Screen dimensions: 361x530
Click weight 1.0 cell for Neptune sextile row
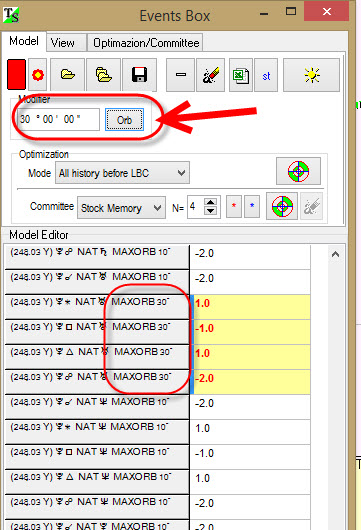pos(250,432)
